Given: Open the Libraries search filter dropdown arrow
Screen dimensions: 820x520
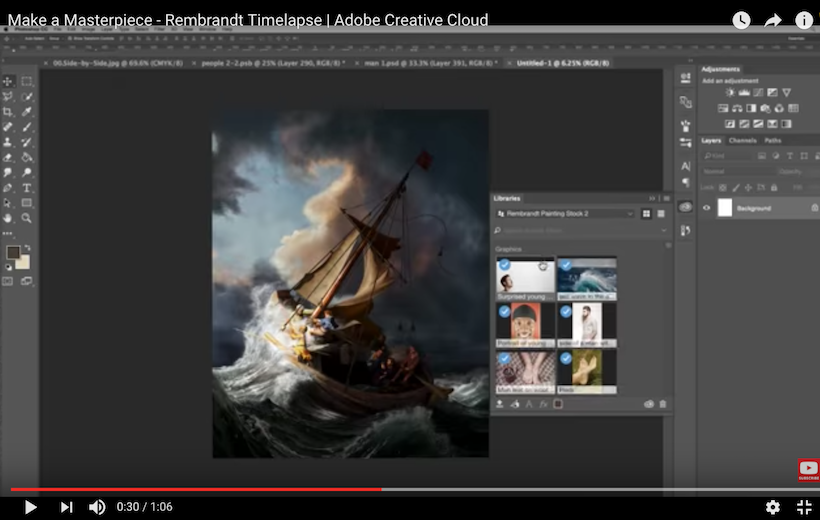Looking at the screenshot, I should click(664, 230).
